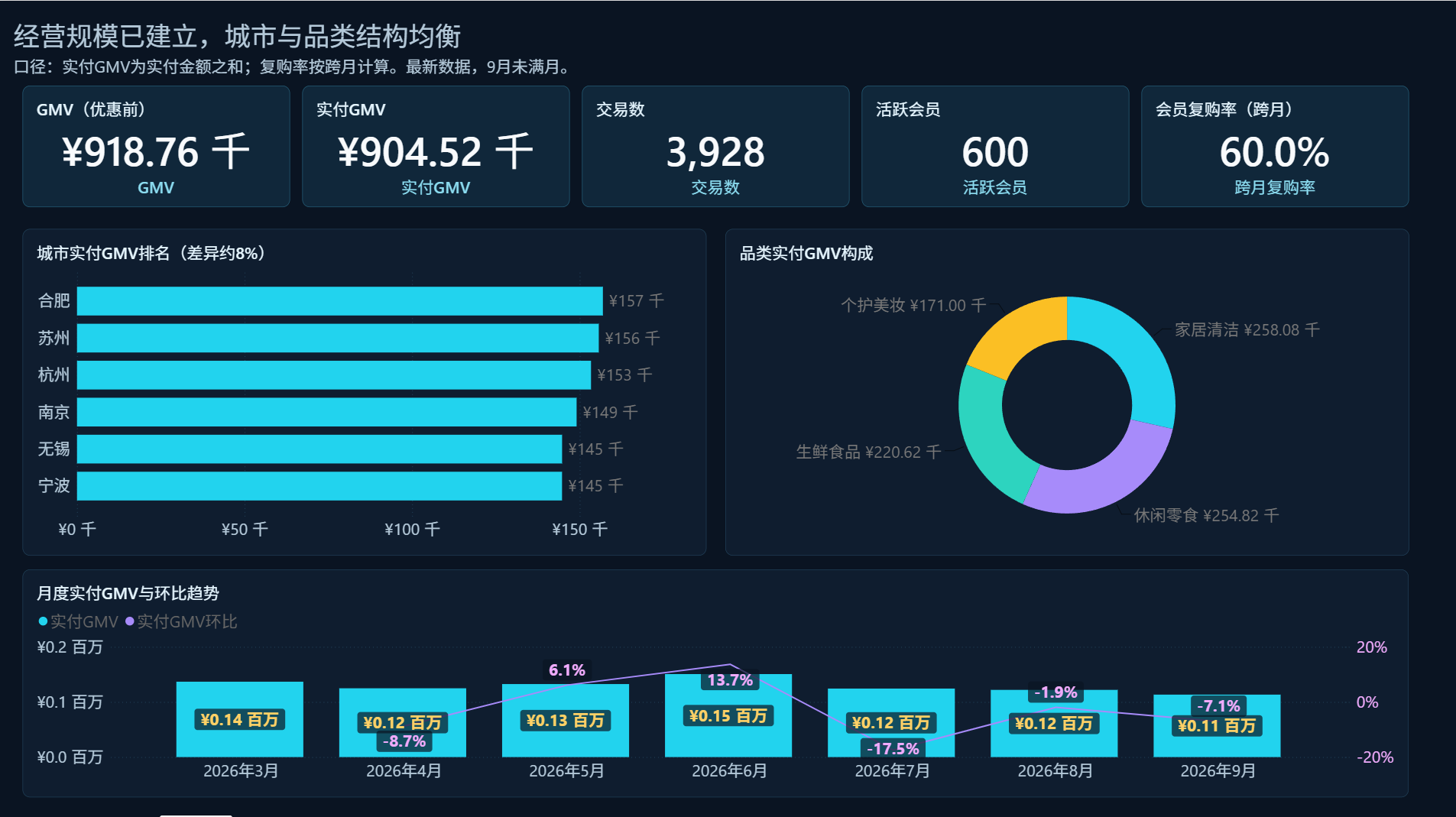Select the 苏州 bar in city ranking
The width and height of the screenshot is (1456, 817).
(x=338, y=338)
